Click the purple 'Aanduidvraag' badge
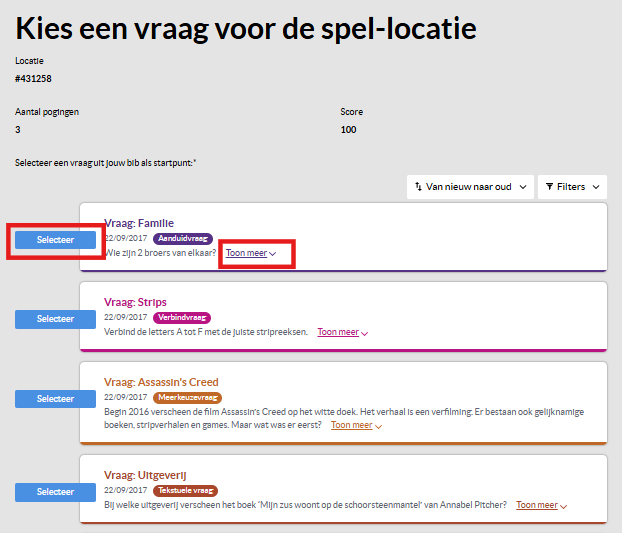 [181, 238]
